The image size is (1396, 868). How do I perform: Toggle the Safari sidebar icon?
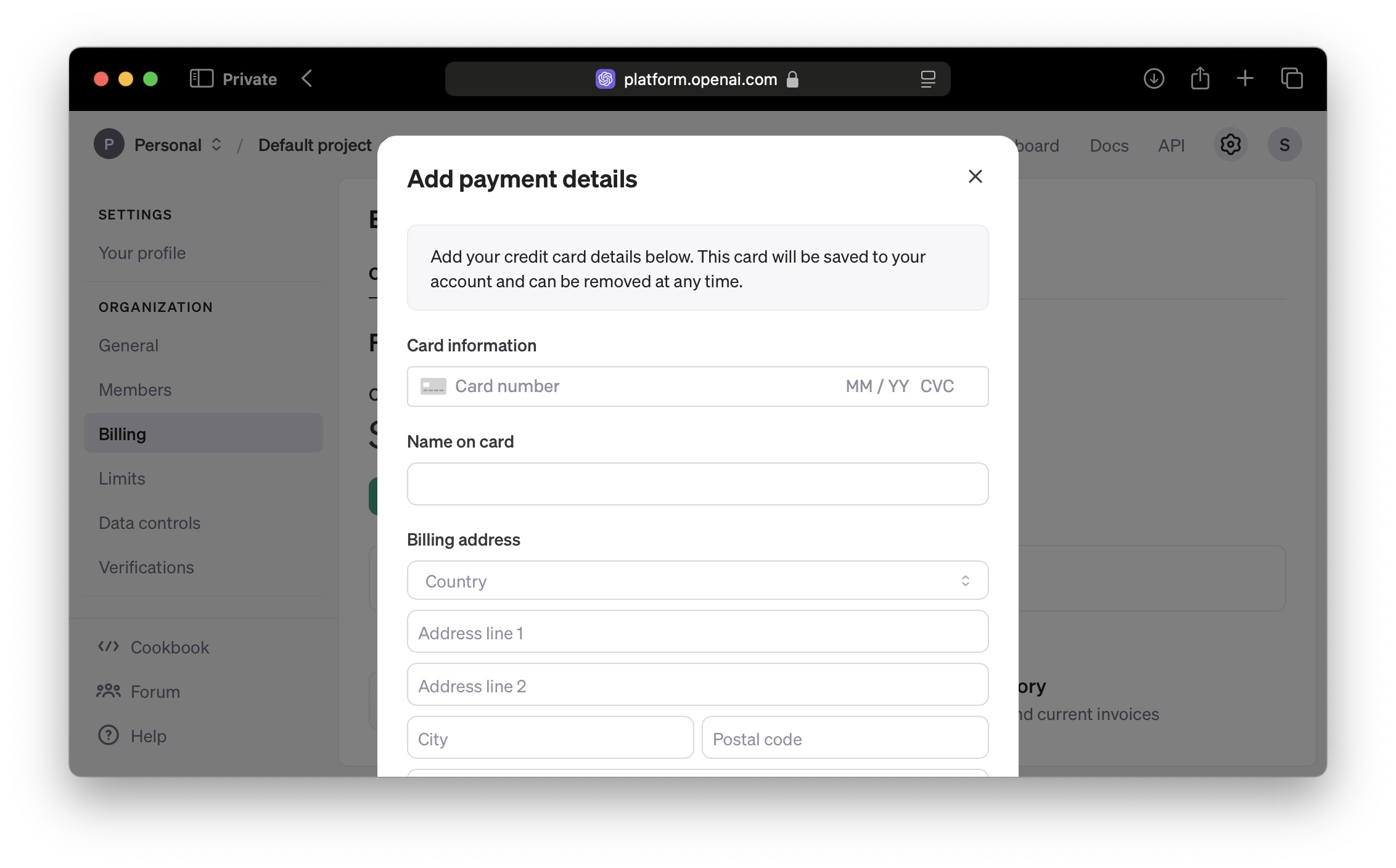(202, 79)
